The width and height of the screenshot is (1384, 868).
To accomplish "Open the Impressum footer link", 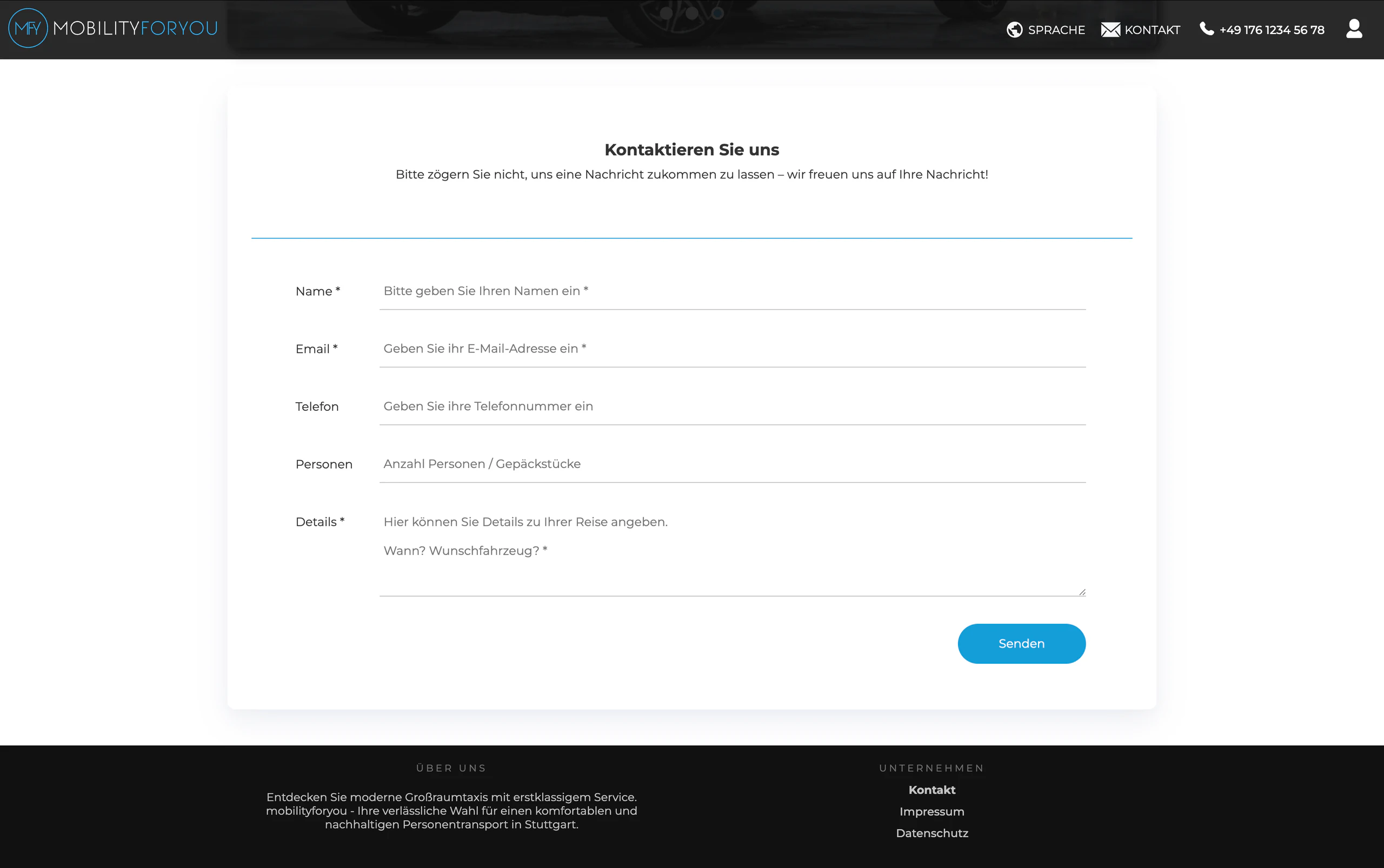I will click(931, 812).
